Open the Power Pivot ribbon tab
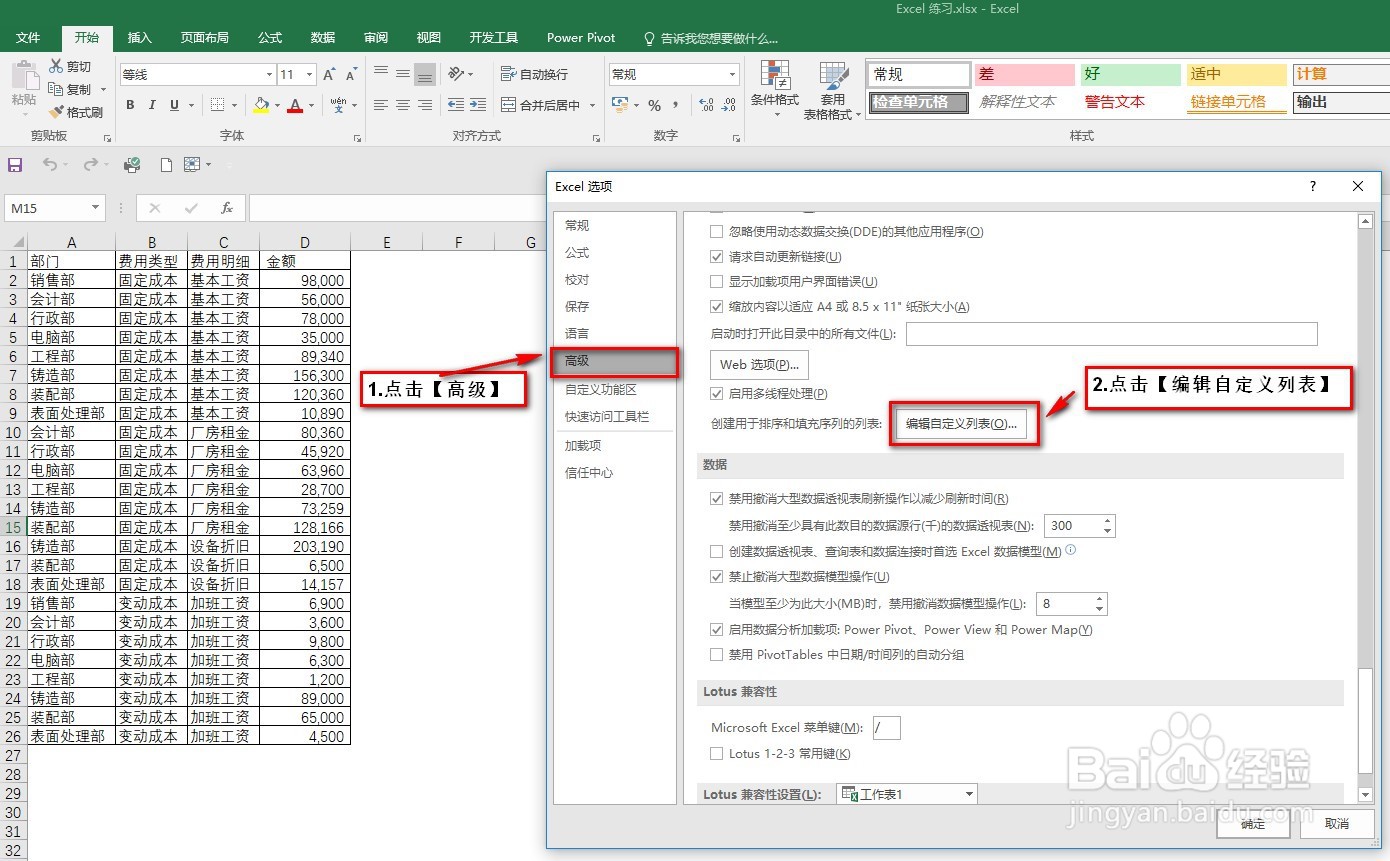 (x=581, y=38)
